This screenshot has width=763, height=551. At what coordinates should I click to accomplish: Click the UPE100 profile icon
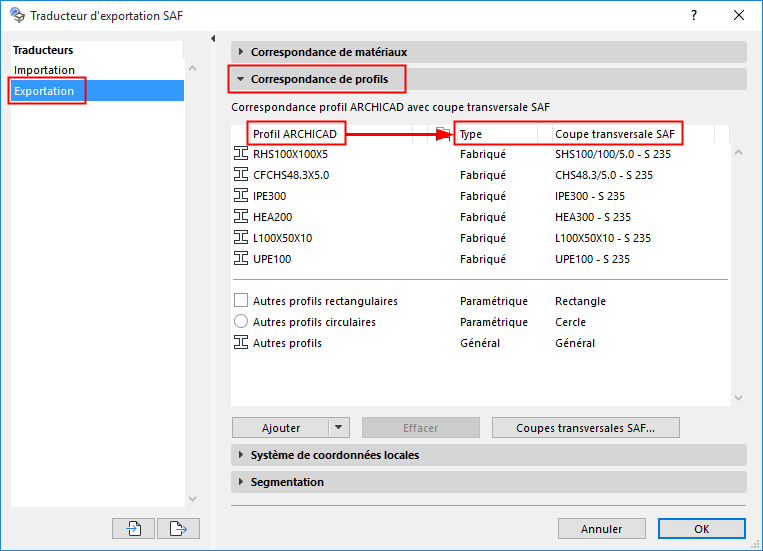240,259
